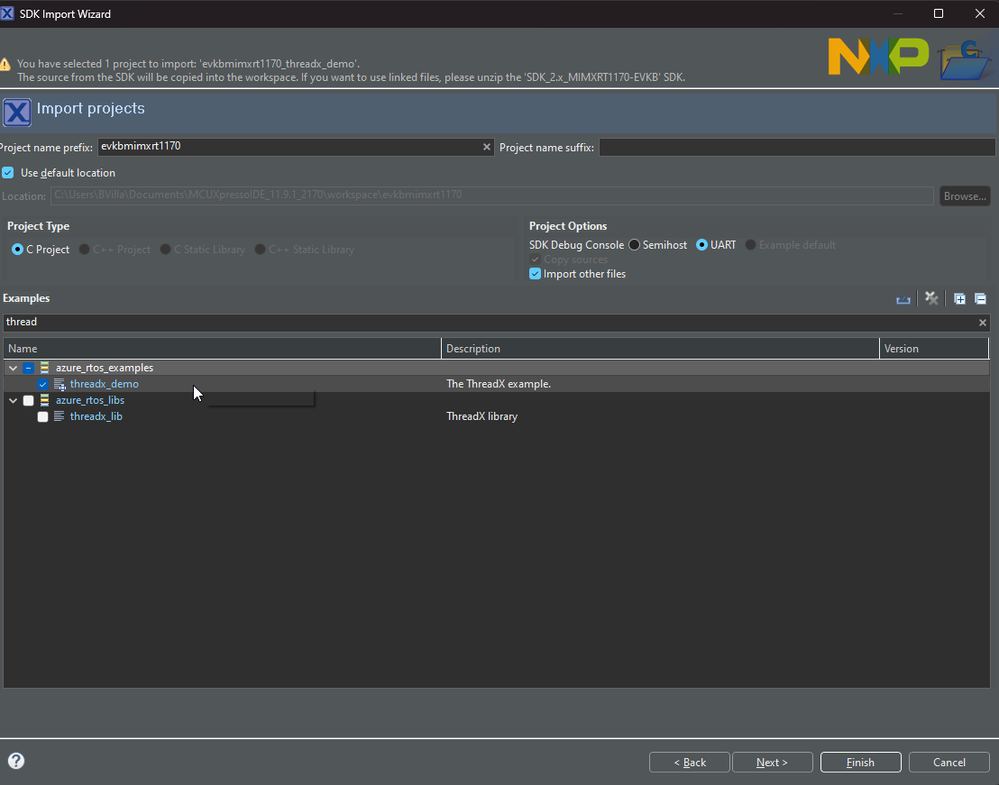Uncheck Use default location

pyautogui.click(x=8, y=172)
